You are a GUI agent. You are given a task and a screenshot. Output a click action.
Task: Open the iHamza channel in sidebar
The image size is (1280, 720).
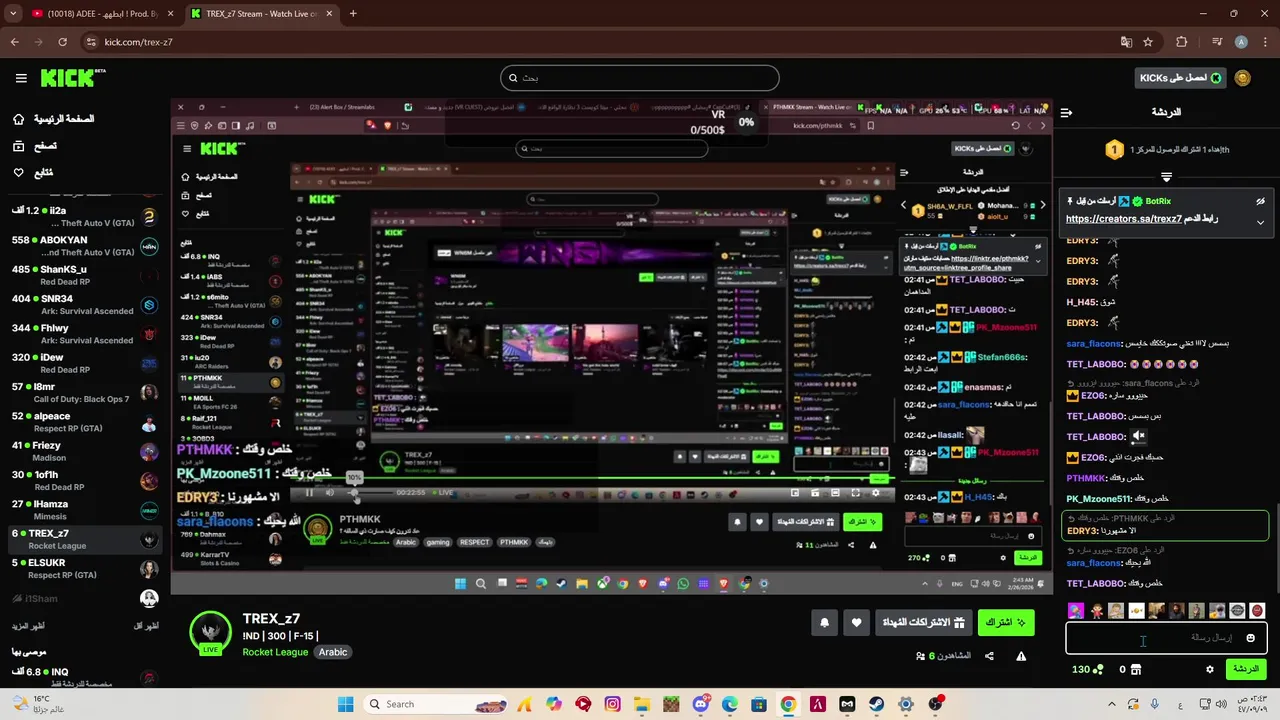[x=83, y=510]
